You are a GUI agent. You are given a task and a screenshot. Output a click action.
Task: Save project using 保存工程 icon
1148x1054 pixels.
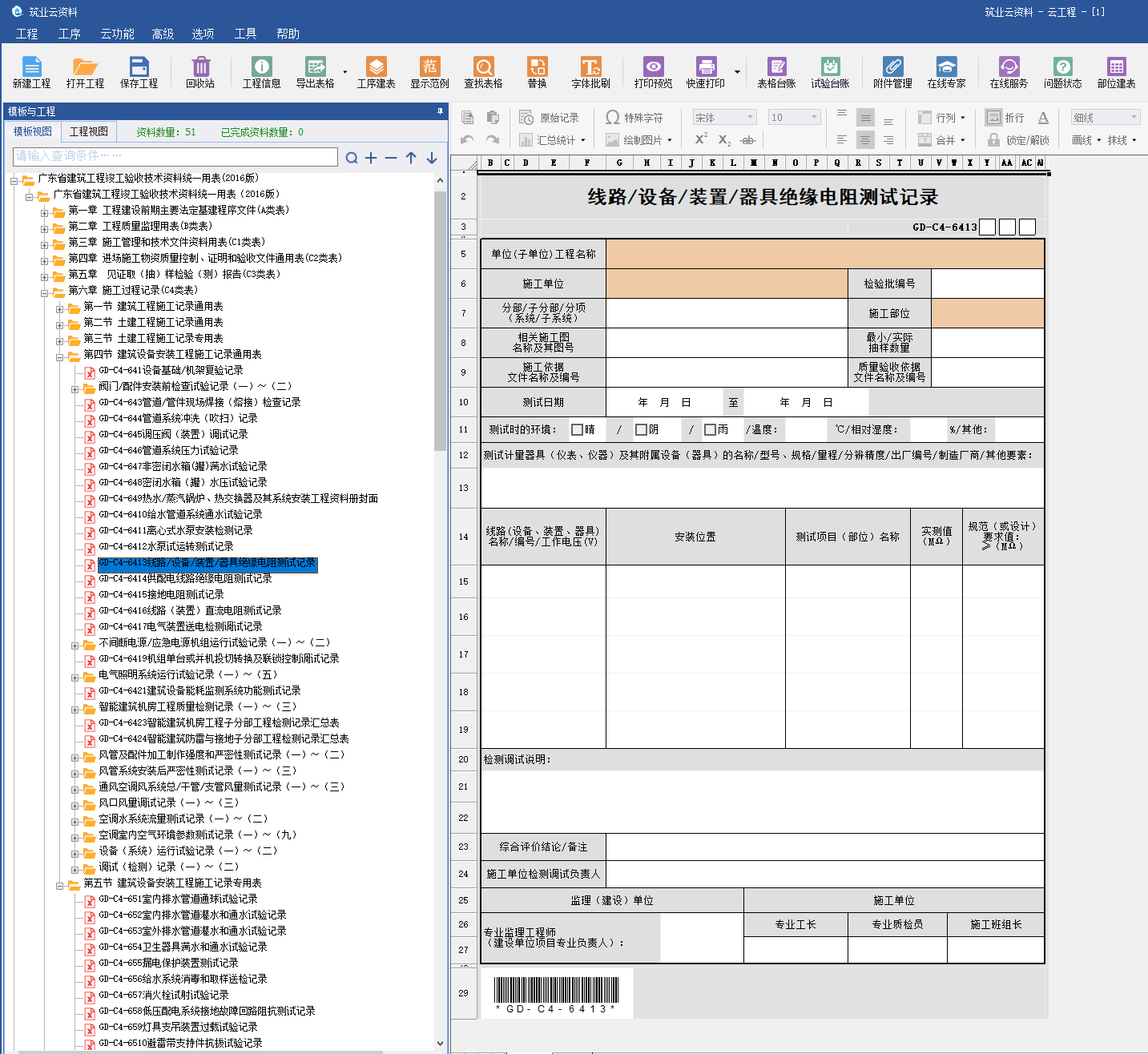pyautogui.click(x=139, y=72)
